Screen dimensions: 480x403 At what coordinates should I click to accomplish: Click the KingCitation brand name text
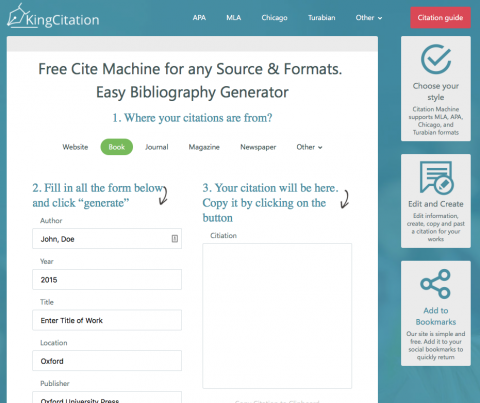tap(63, 20)
